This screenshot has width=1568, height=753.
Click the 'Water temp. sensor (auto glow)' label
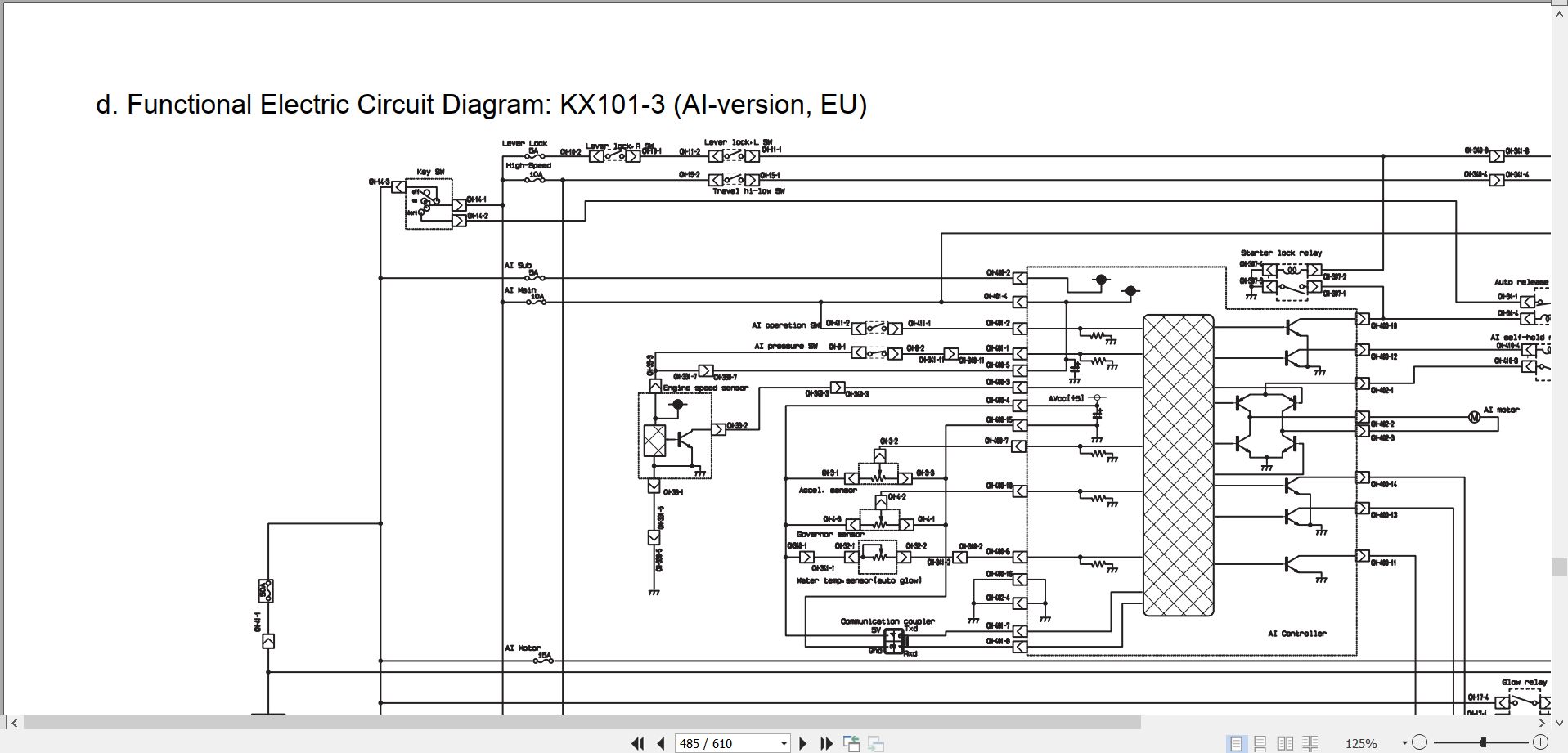[x=859, y=581]
